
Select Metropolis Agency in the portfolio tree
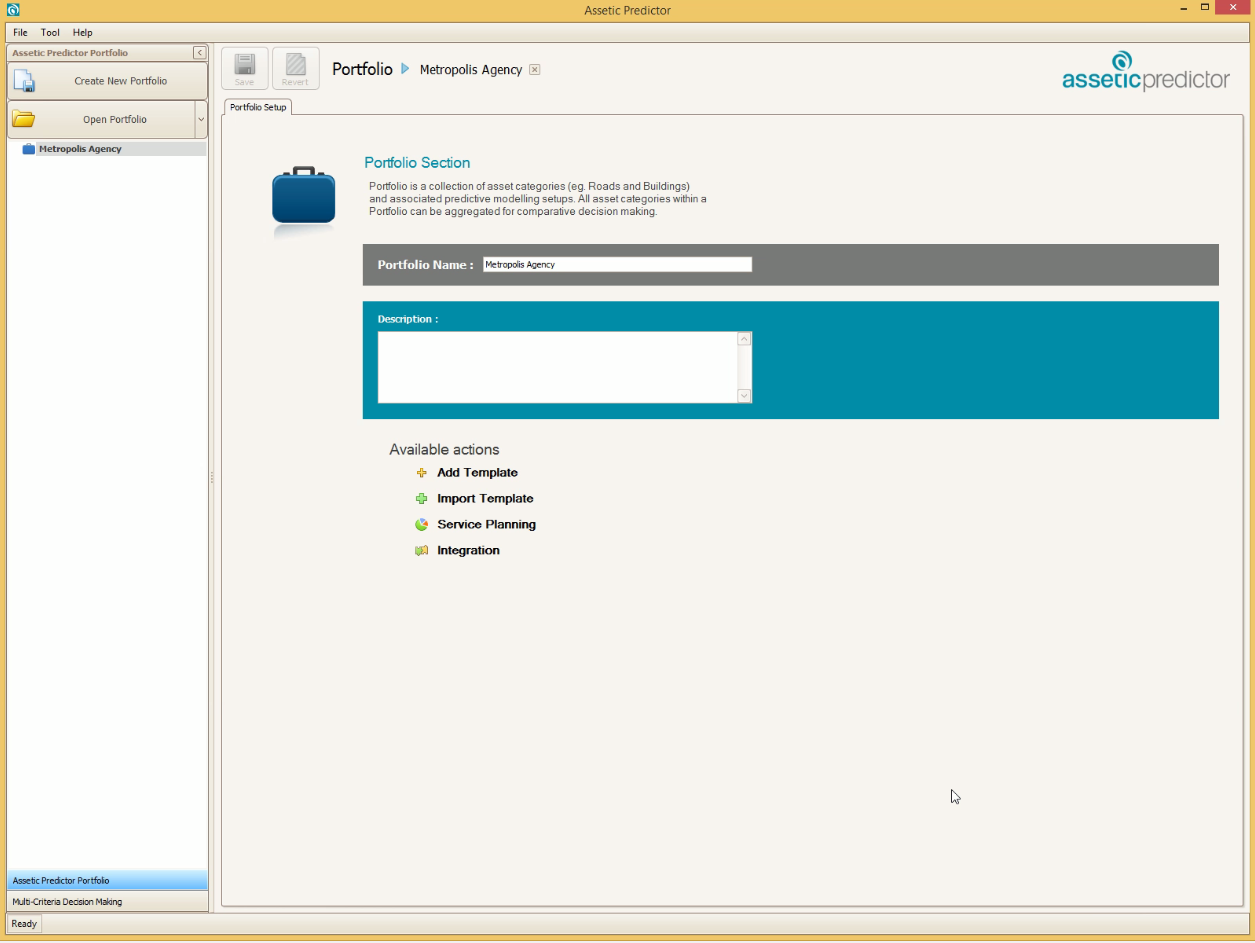click(80, 149)
